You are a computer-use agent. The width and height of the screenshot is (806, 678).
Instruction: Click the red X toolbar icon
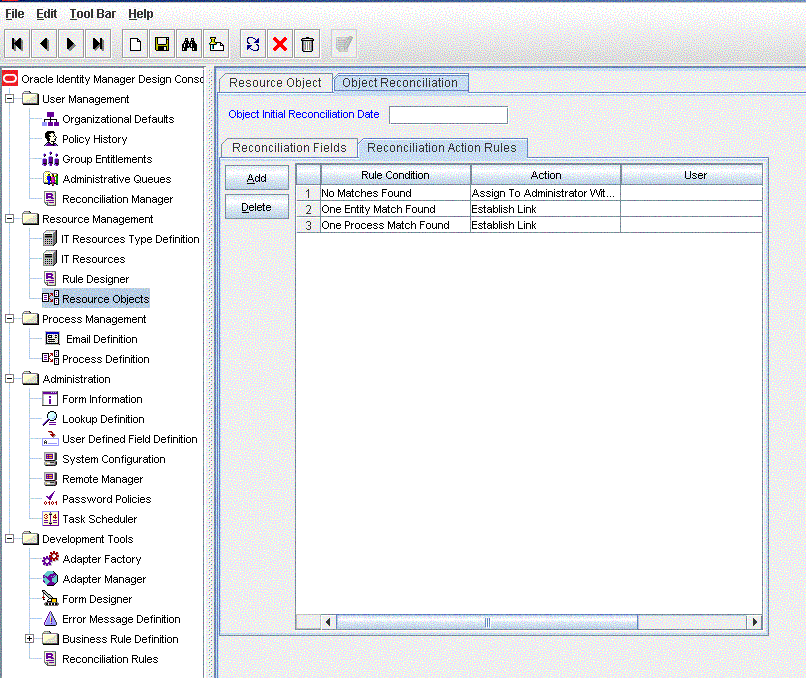(x=280, y=44)
